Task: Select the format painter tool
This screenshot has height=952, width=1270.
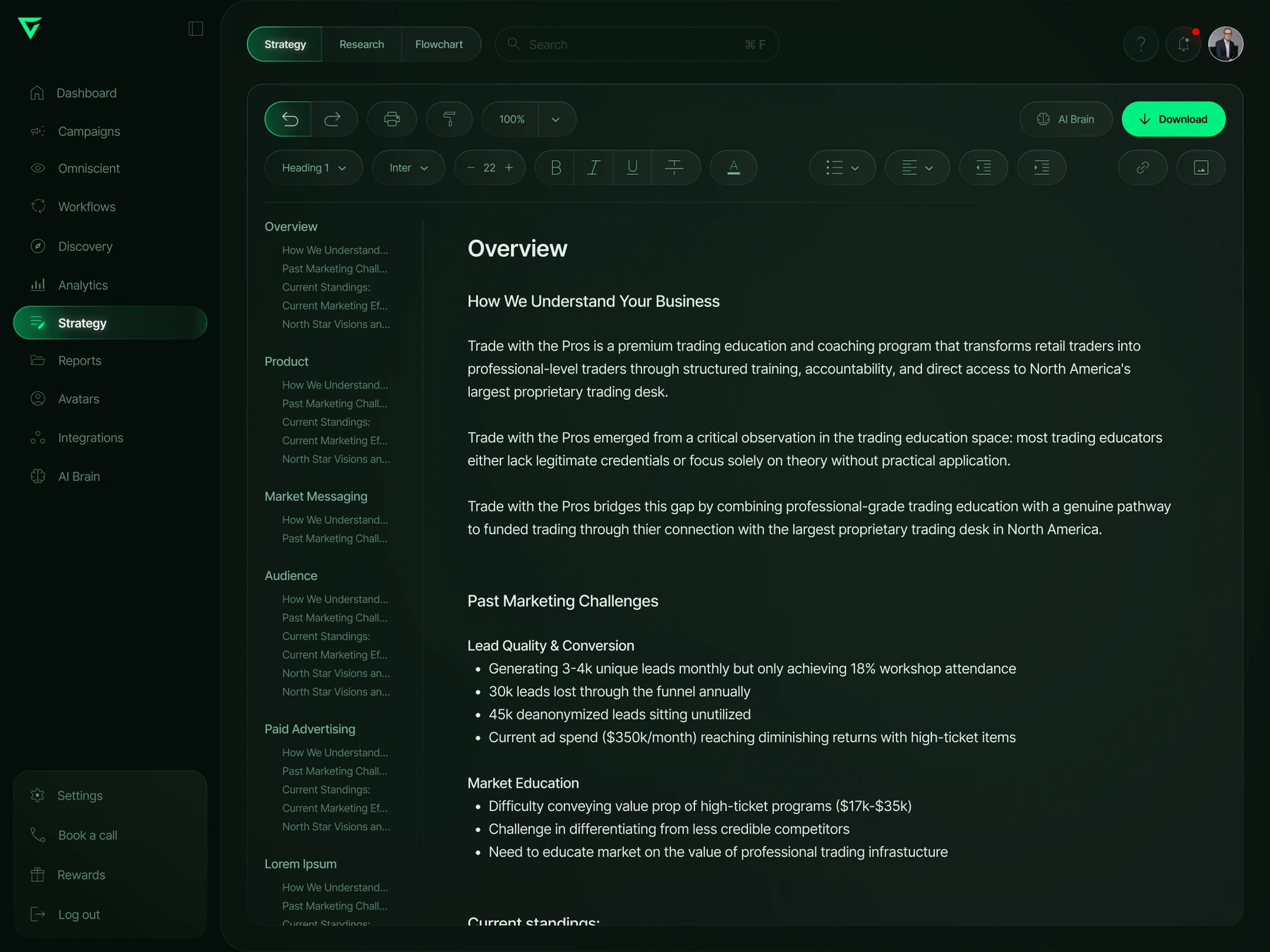Action: (x=449, y=119)
